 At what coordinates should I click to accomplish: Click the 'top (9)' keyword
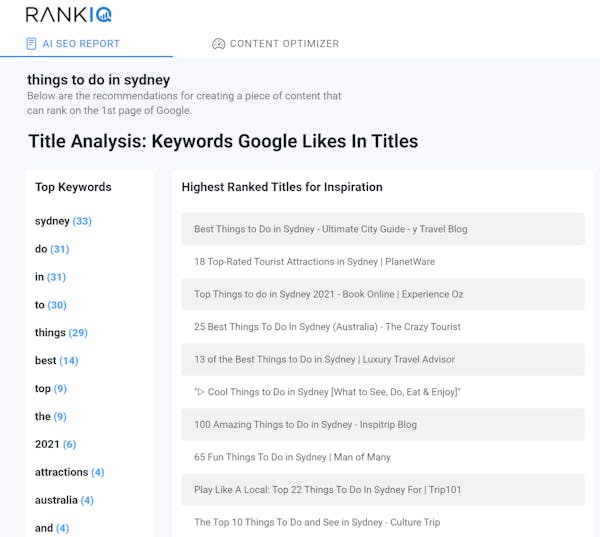(x=51, y=388)
